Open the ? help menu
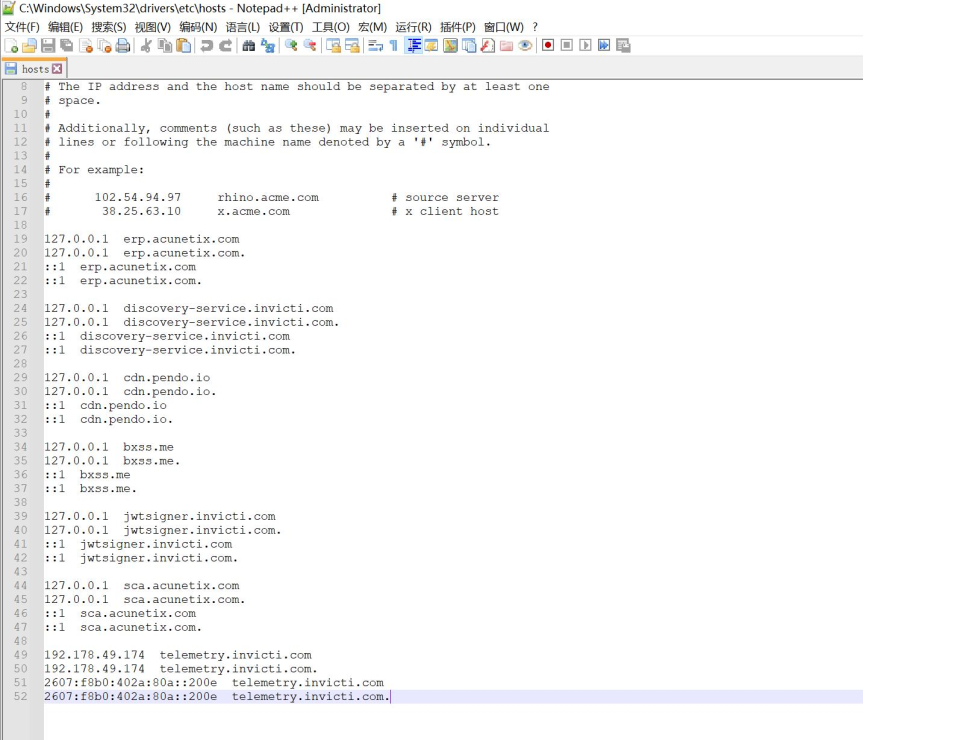 tap(535, 27)
